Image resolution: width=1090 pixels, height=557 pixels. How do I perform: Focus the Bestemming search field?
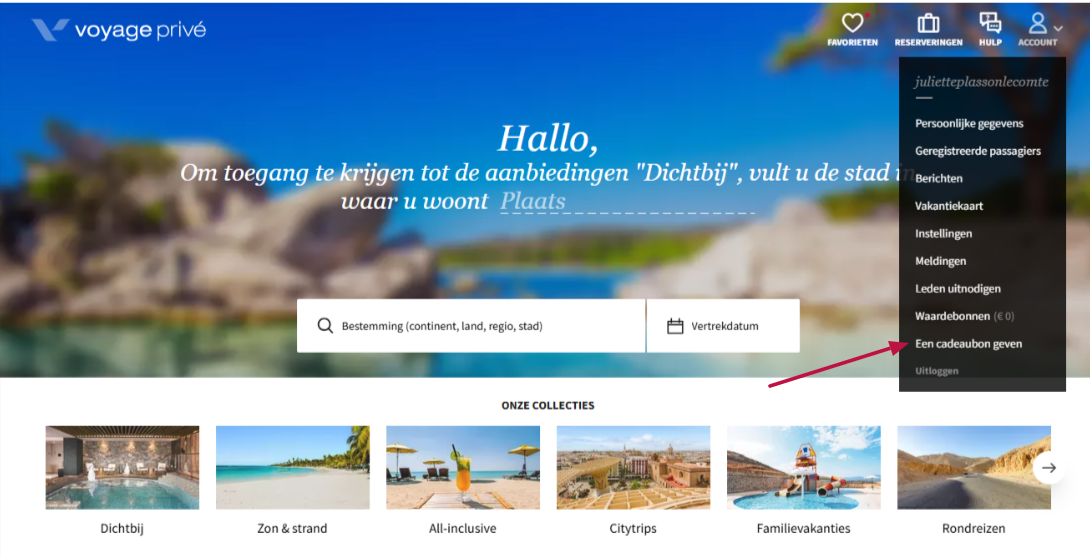471,326
